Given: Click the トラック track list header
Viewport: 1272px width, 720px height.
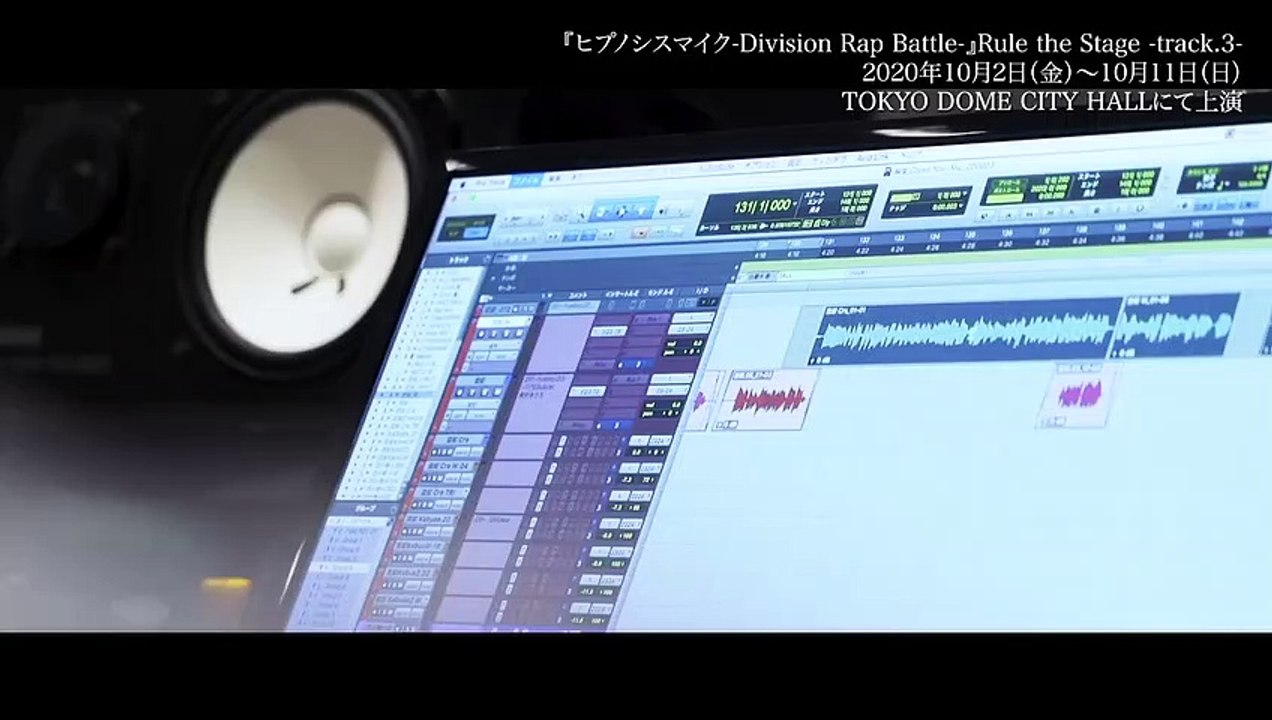Looking at the screenshot, I should (458, 260).
